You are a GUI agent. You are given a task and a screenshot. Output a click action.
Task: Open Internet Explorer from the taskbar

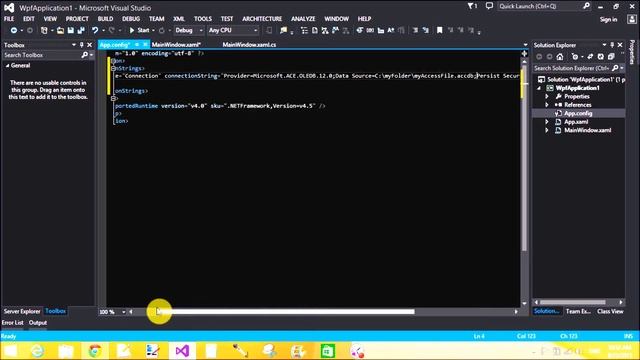pyautogui.click(x=37, y=351)
